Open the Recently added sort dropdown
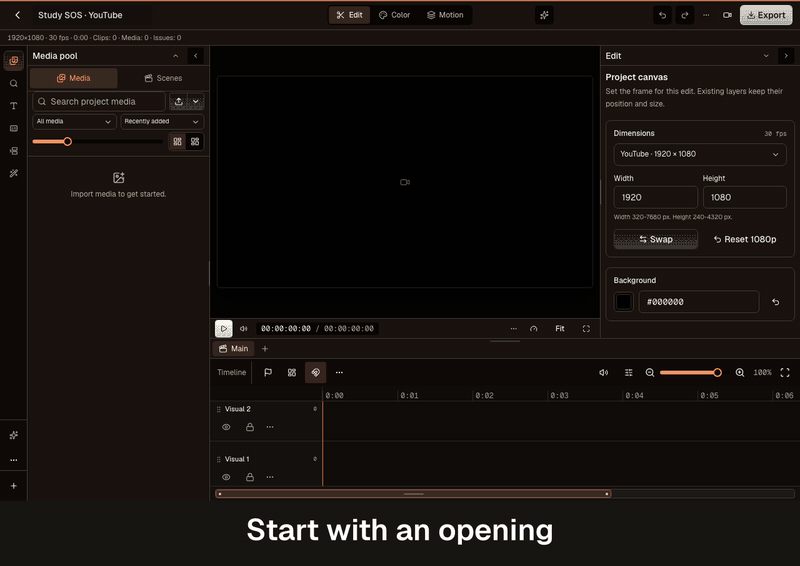 (162, 121)
